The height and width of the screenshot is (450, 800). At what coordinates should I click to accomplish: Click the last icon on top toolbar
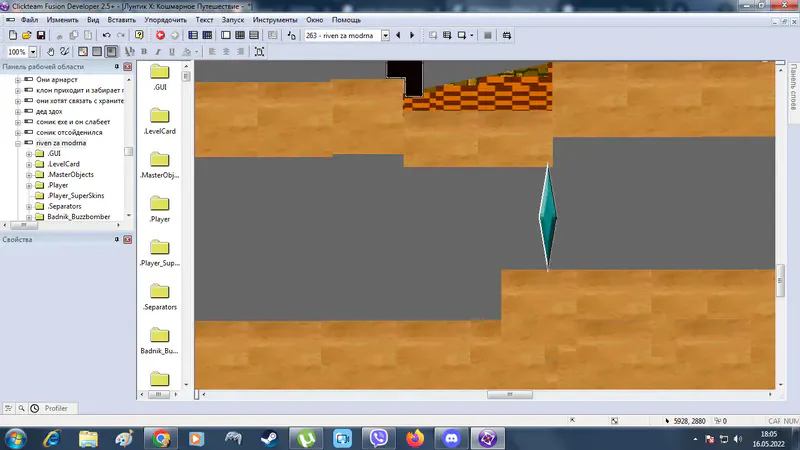(x=507, y=35)
